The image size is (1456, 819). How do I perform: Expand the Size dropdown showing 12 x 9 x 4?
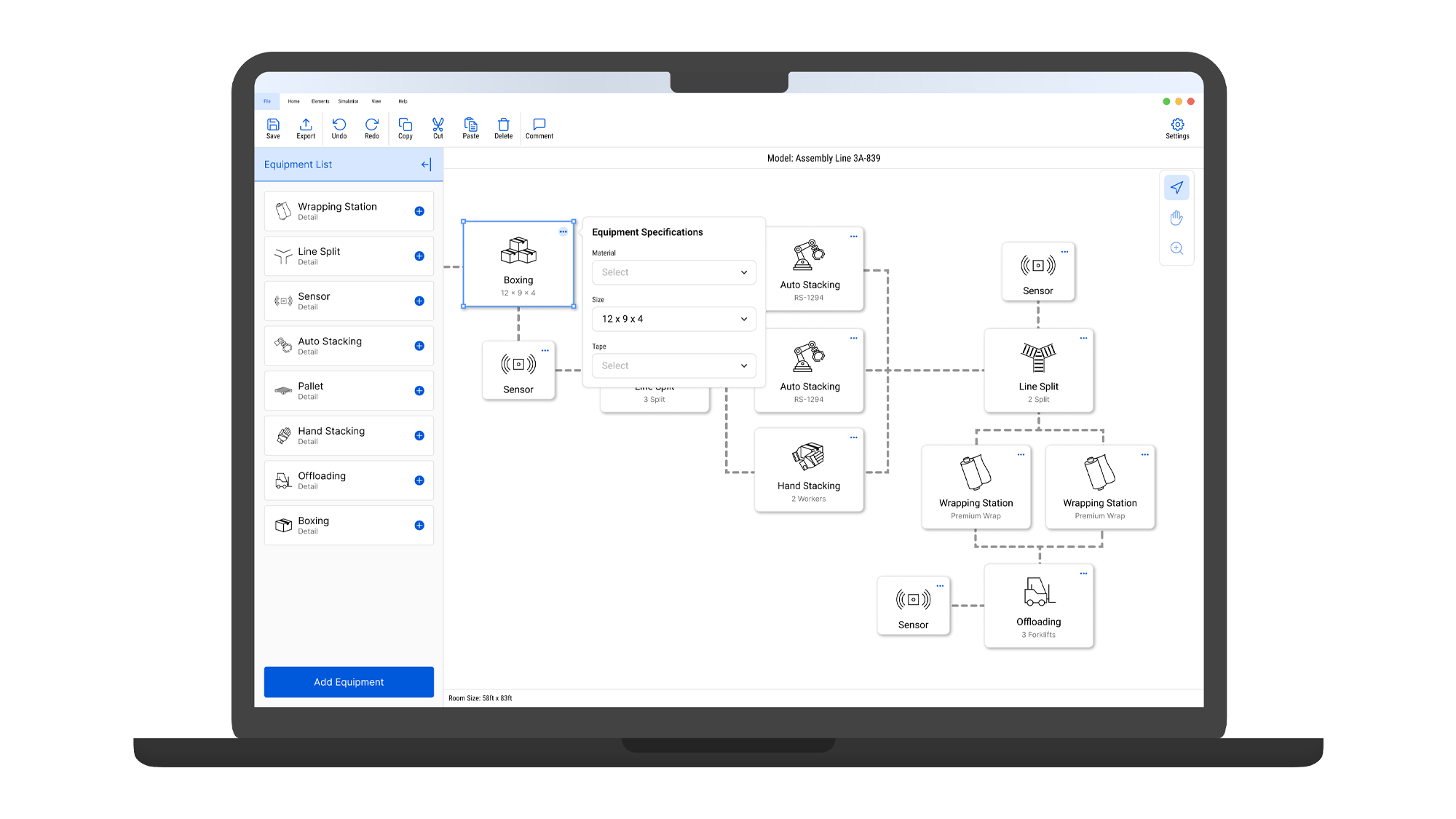[673, 319]
